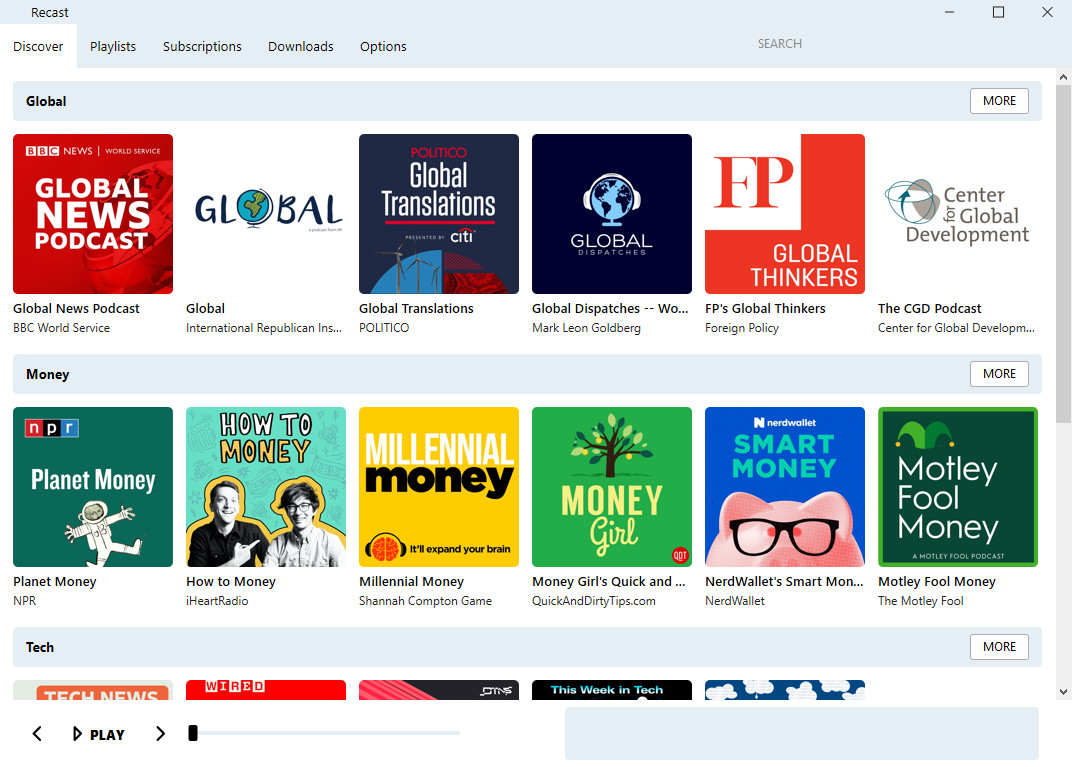The image size is (1072, 767).
Task: Switch to the Playlists tab
Action: tap(113, 46)
